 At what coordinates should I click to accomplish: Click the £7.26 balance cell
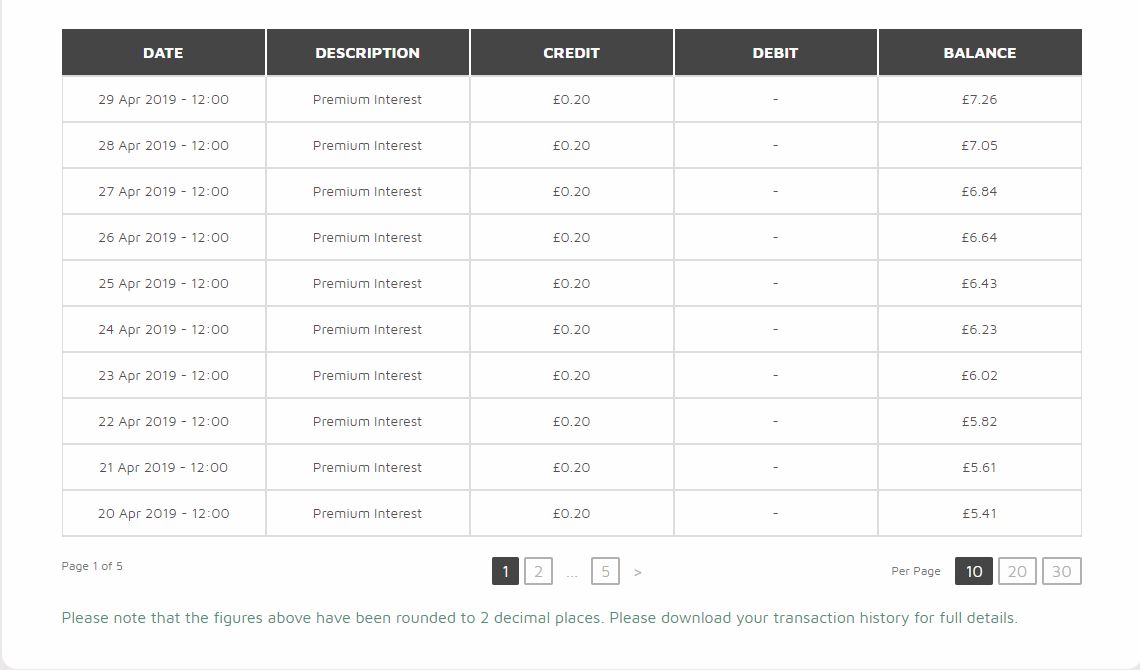(x=979, y=100)
